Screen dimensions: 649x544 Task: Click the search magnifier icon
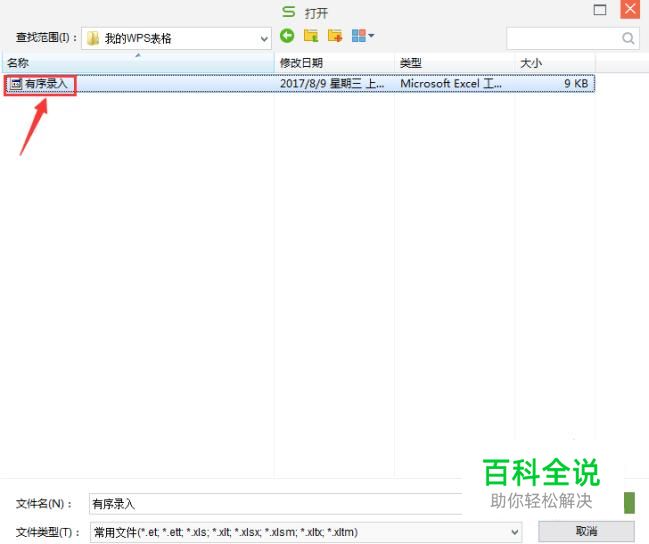(x=628, y=39)
